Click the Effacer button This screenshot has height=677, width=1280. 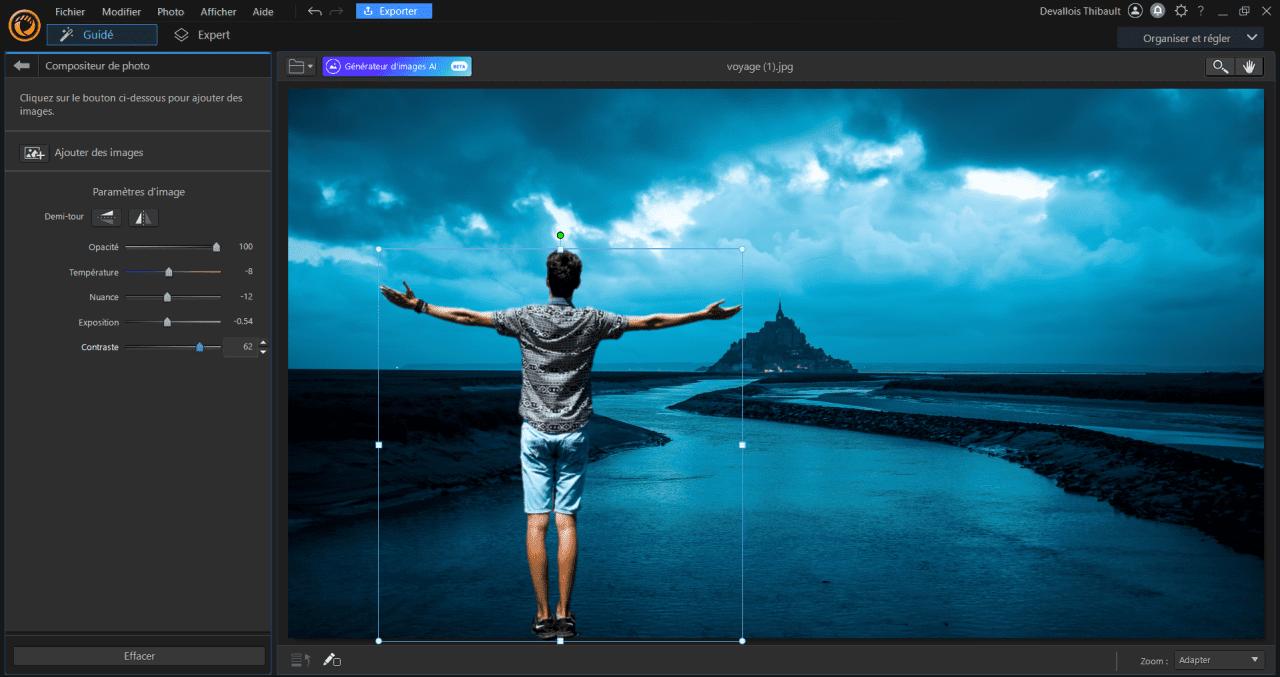[138, 656]
